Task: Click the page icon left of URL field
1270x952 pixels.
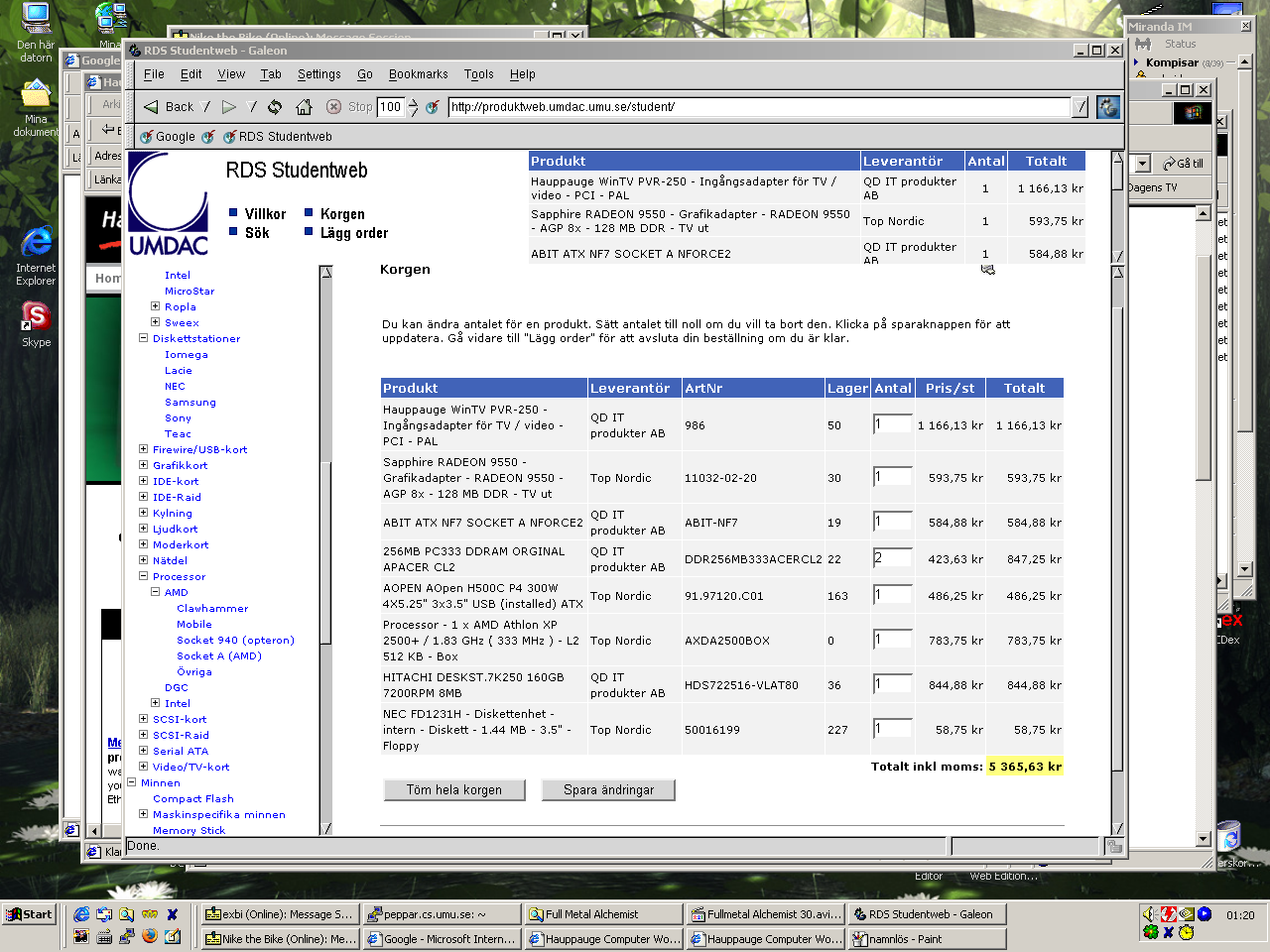Action: click(x=433, y=107)
